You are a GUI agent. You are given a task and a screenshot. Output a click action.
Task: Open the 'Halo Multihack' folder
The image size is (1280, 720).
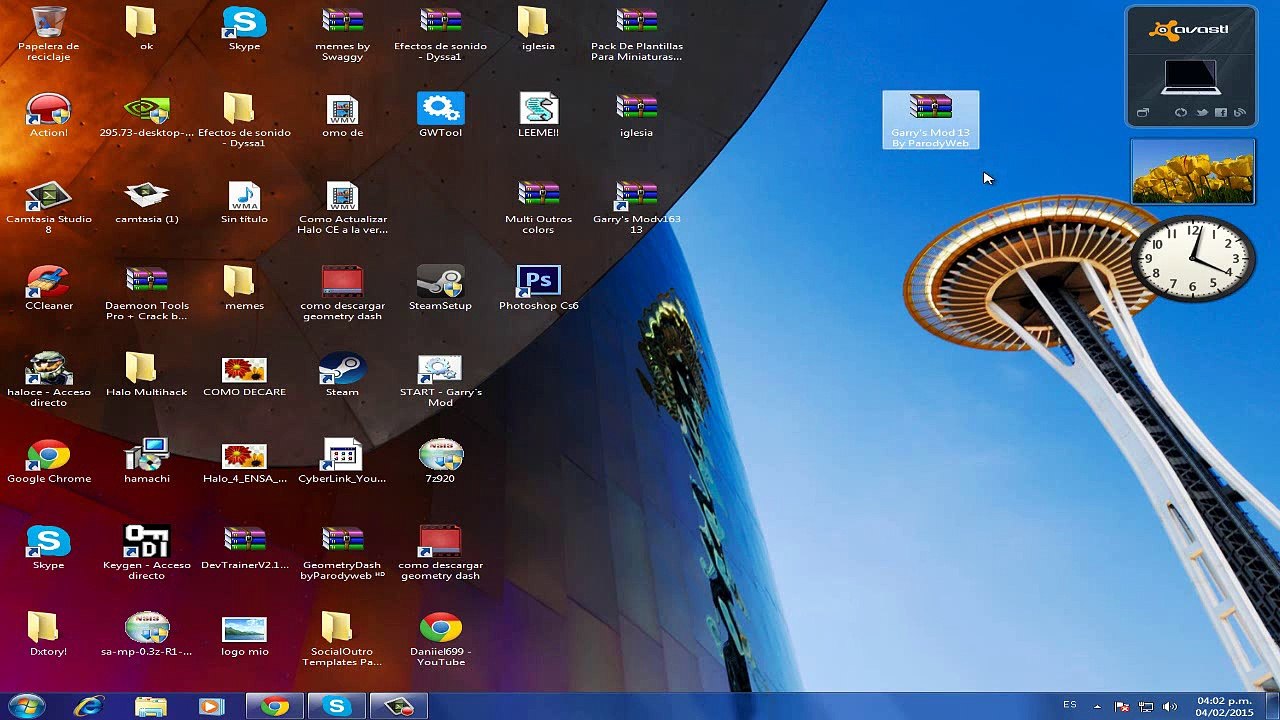click(146, 375)
